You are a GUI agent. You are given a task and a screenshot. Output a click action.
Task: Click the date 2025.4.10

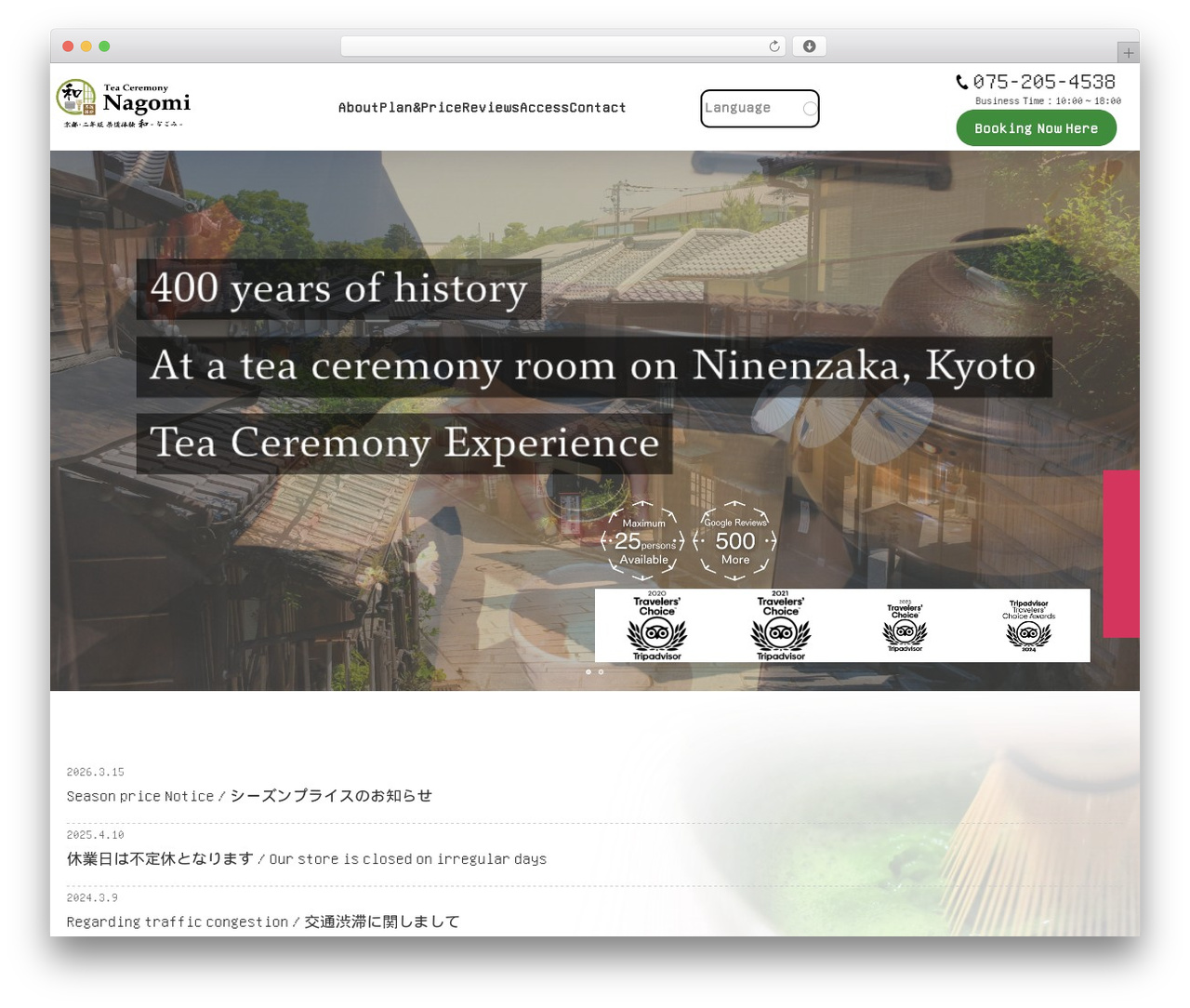point(96,835)
